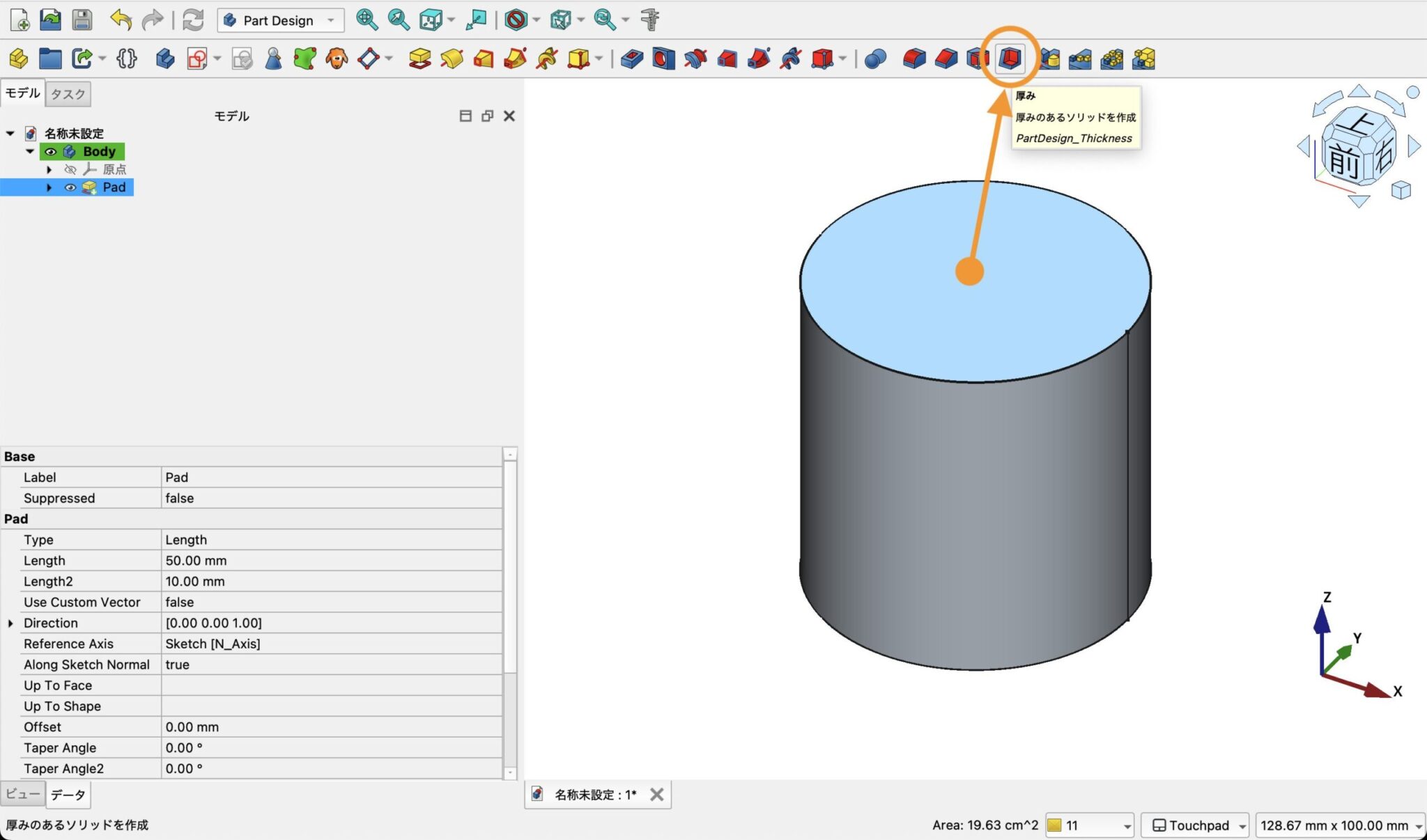1427x840 pixels.
Task: Open the Hole tool
Action: (662, 59)
